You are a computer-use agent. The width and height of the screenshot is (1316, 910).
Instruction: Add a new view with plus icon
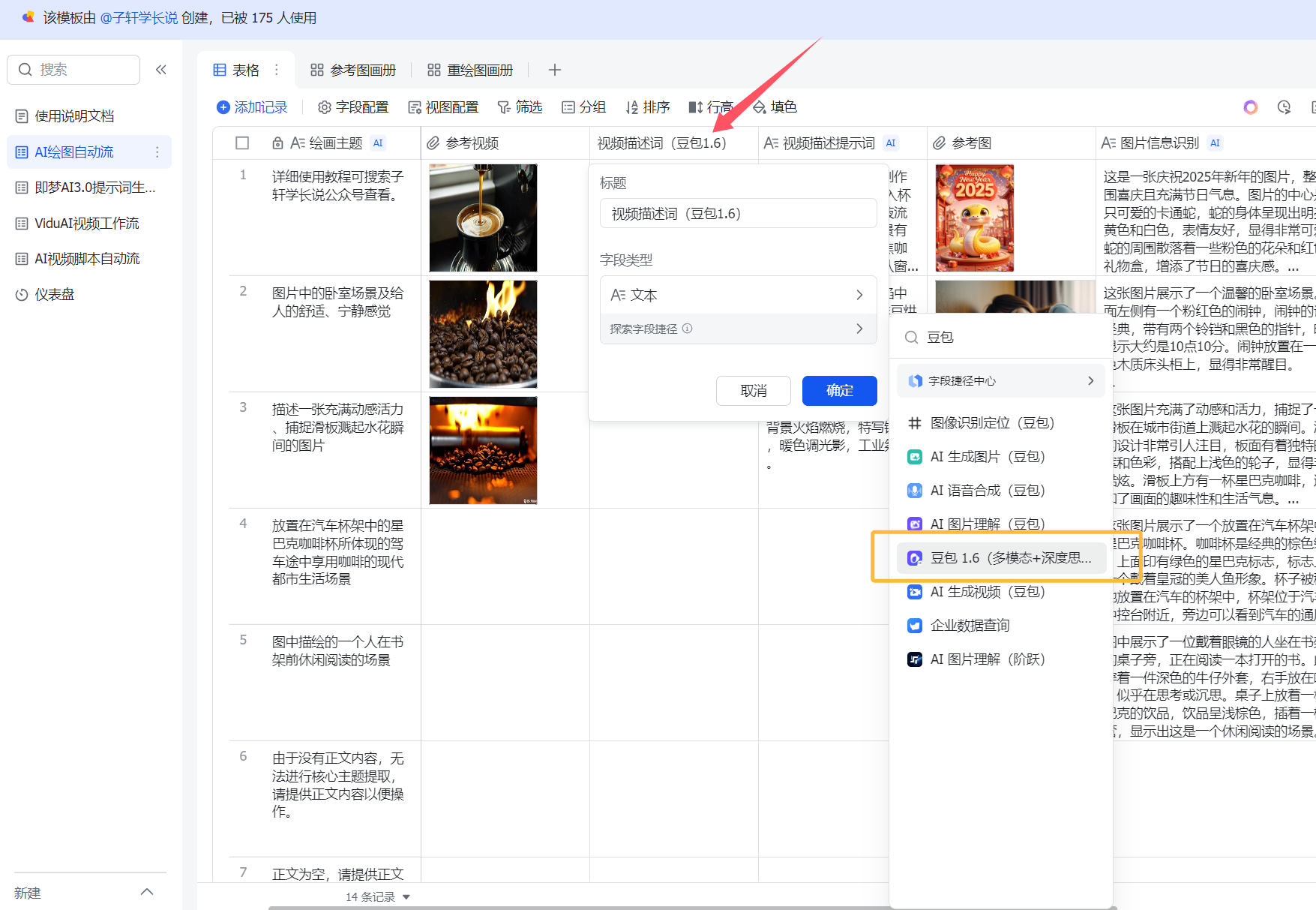(x=555, y=70)
